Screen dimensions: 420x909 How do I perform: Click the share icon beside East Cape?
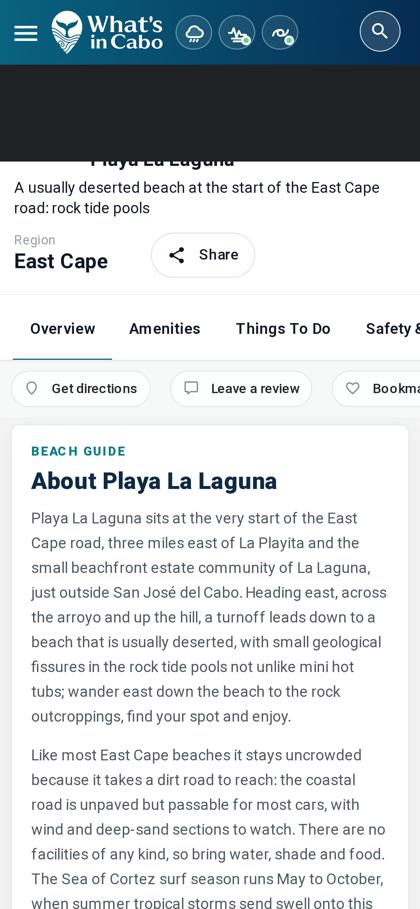click(x=176, y=255)
